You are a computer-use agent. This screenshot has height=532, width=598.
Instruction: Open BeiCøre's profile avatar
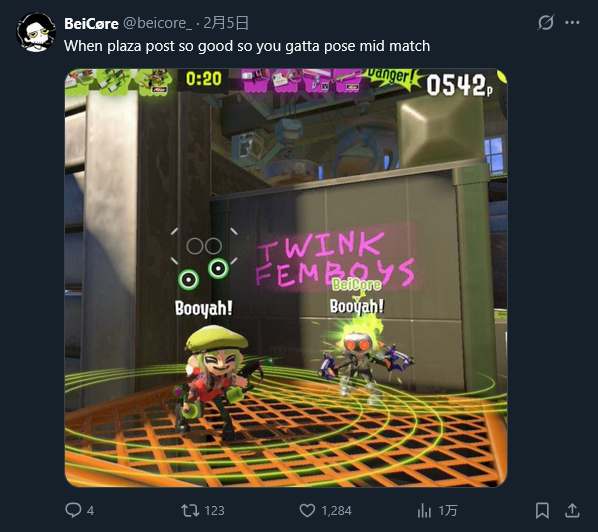coord(36,32)
